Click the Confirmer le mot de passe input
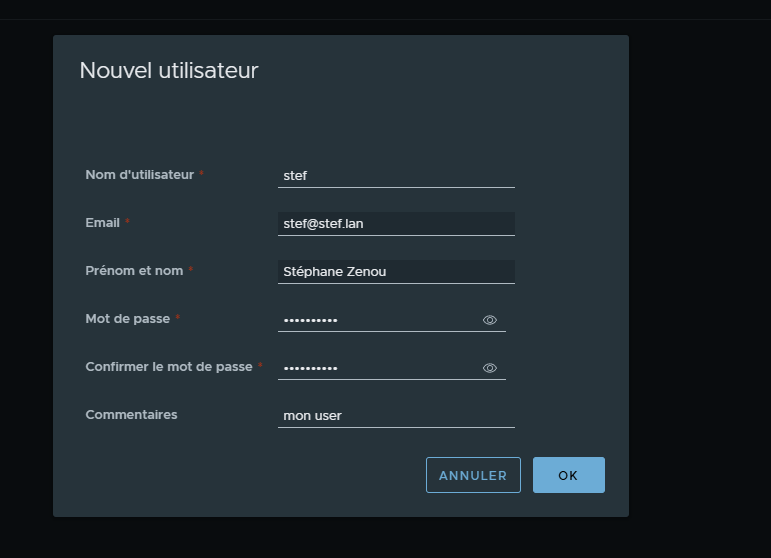The image size is (771, 558). tap(378, 367)
